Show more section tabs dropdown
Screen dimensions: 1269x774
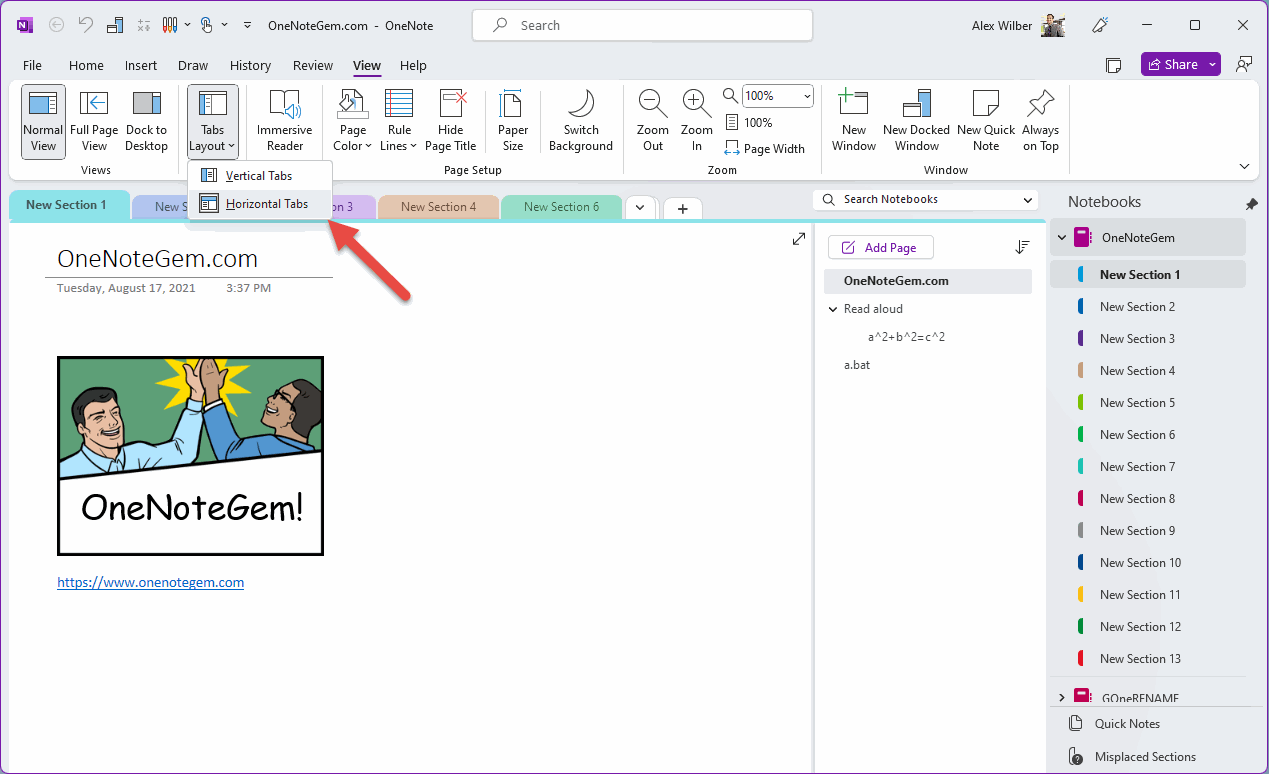click(640, 208)
